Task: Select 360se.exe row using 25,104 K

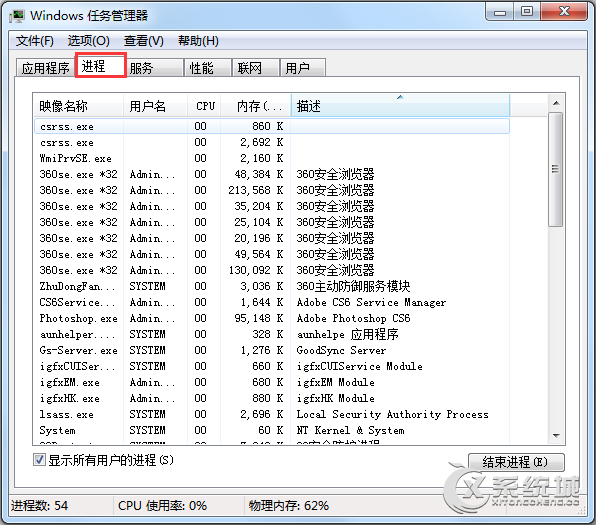Action: (272, 222)
